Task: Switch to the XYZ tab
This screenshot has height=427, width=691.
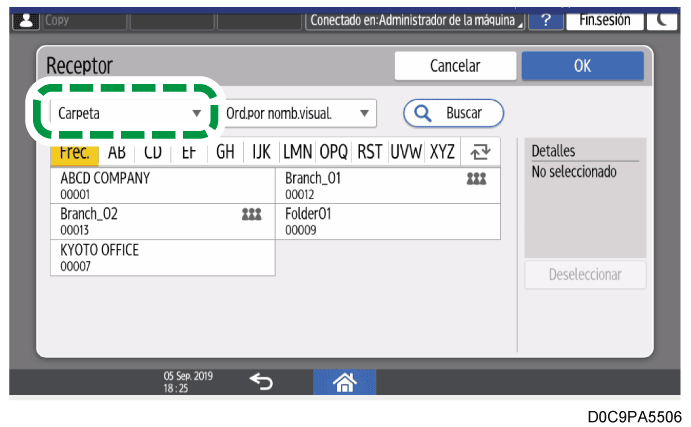Action: click(x=442, y=153)
